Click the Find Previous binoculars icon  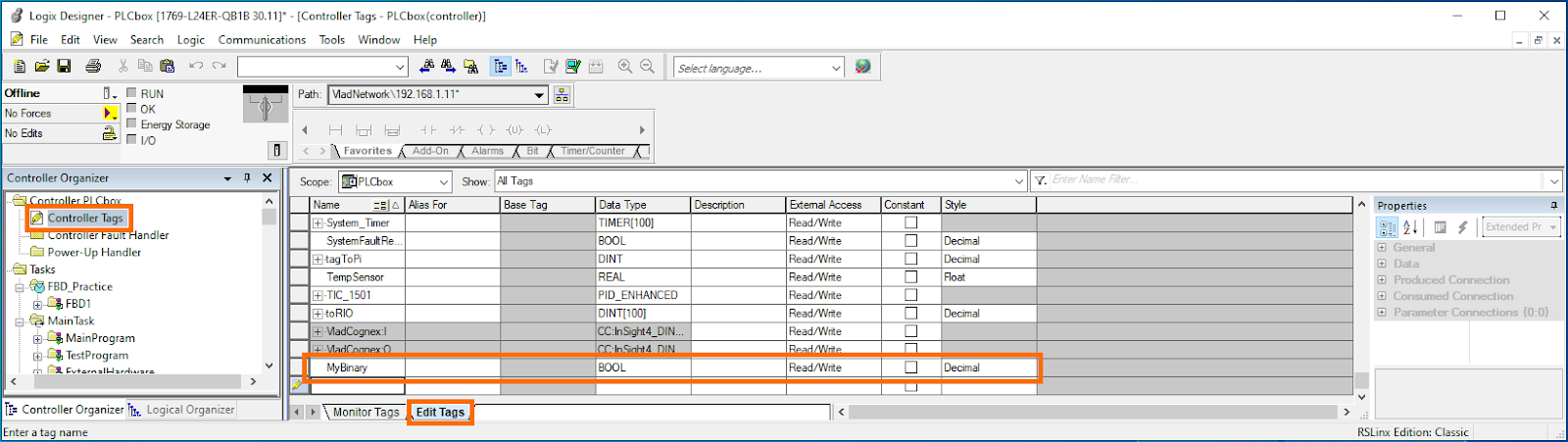click(426, 67)
